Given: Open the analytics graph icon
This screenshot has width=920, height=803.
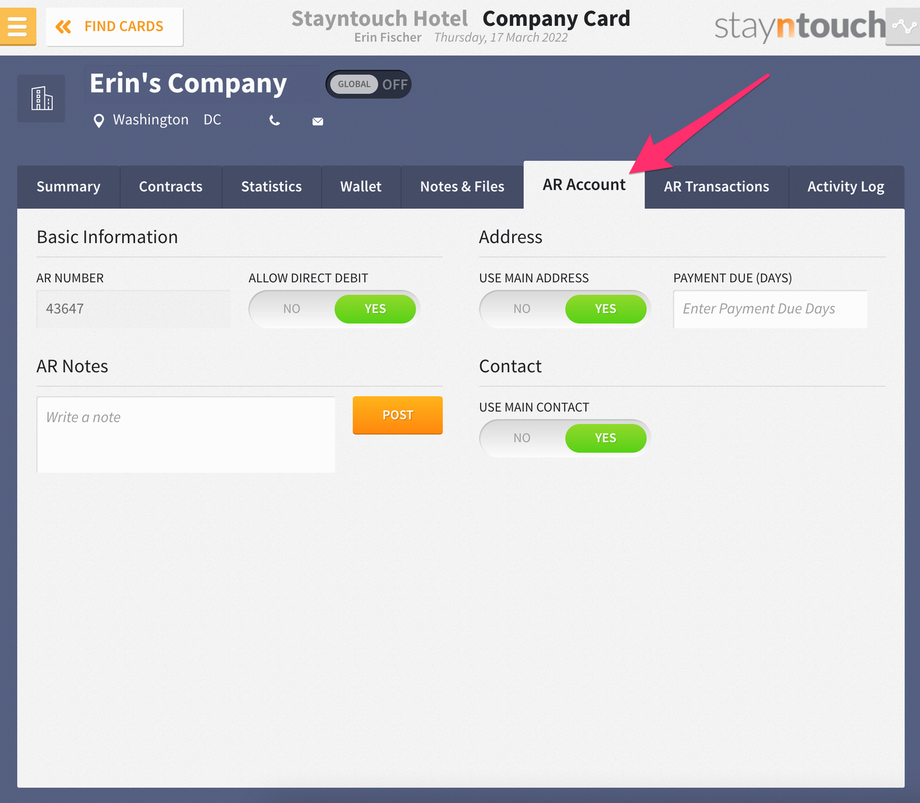Looking at the screenshot, I should [904, 26].
